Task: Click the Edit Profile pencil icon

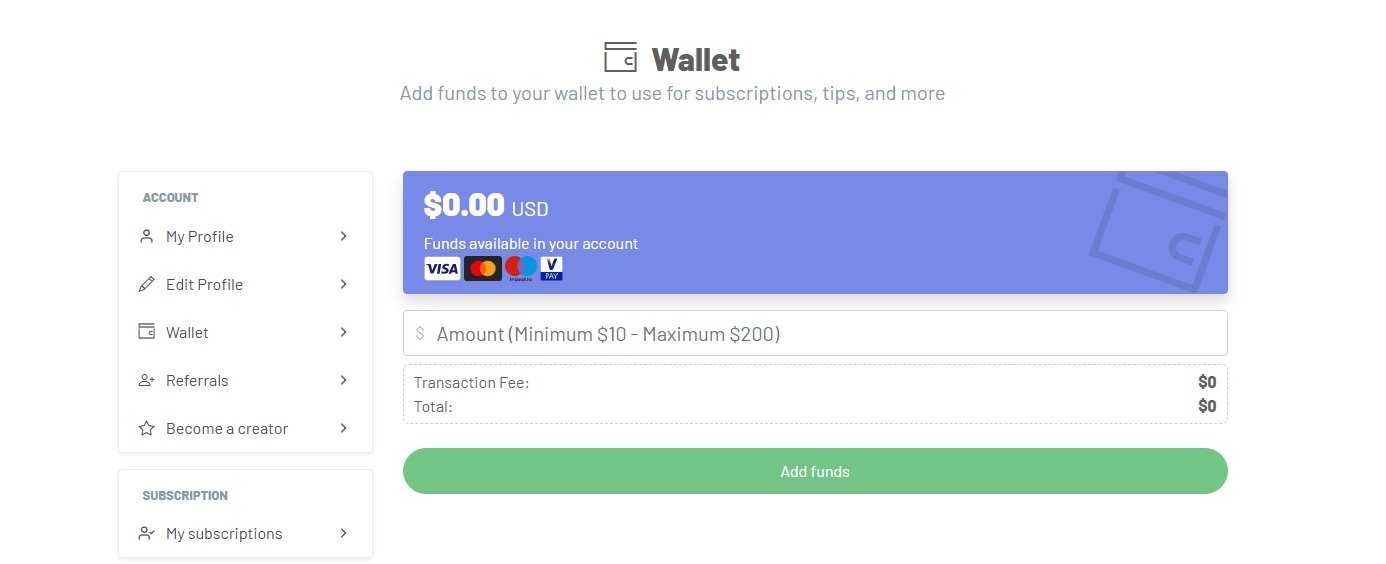Action: (x=147, y=284)
